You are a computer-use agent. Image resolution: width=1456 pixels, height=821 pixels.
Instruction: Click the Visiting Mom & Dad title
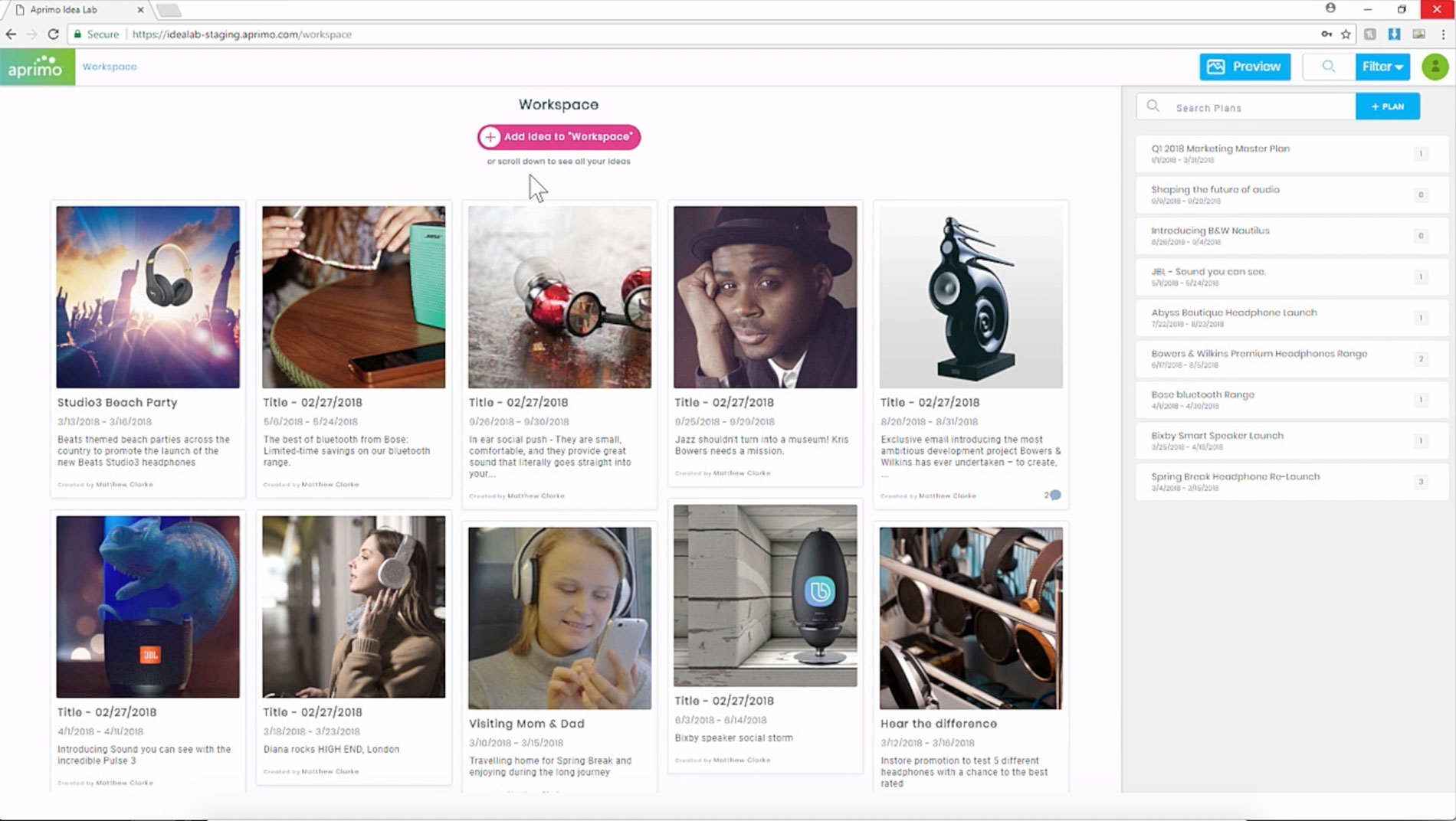pyautogui.click(x=526, y=724)
